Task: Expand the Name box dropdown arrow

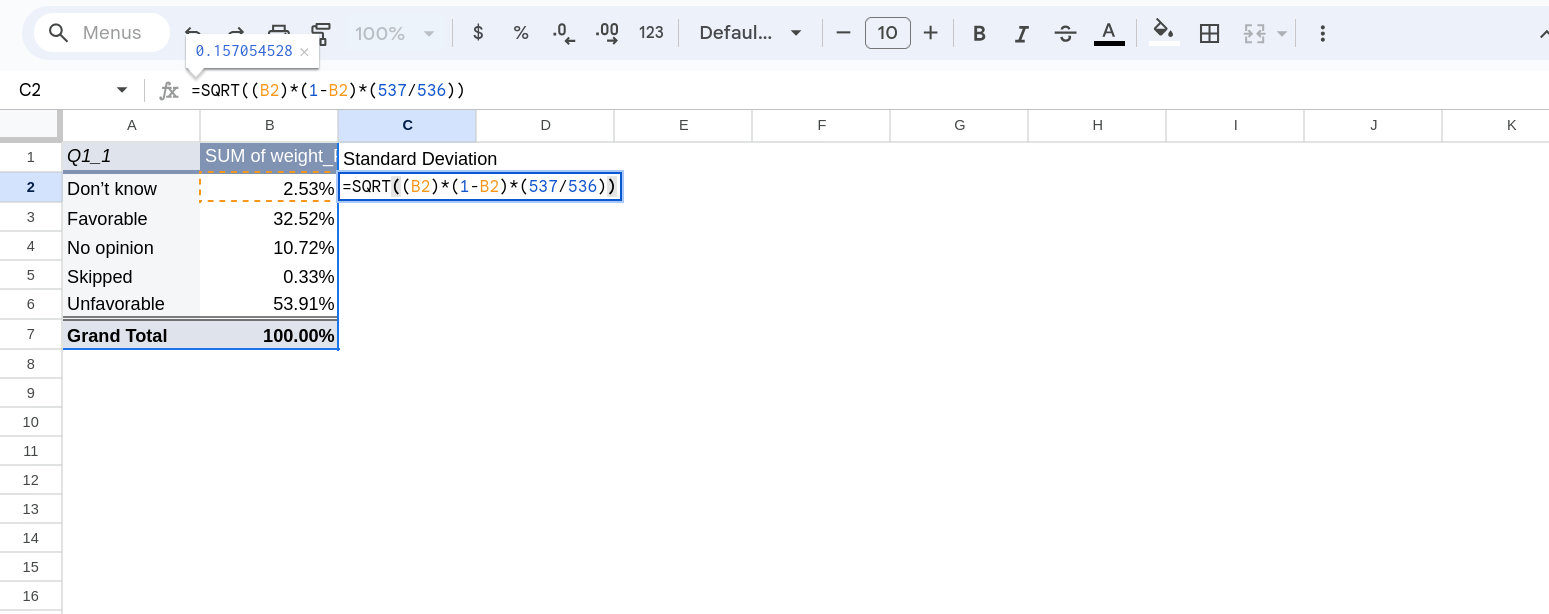Action: (122, 90)
